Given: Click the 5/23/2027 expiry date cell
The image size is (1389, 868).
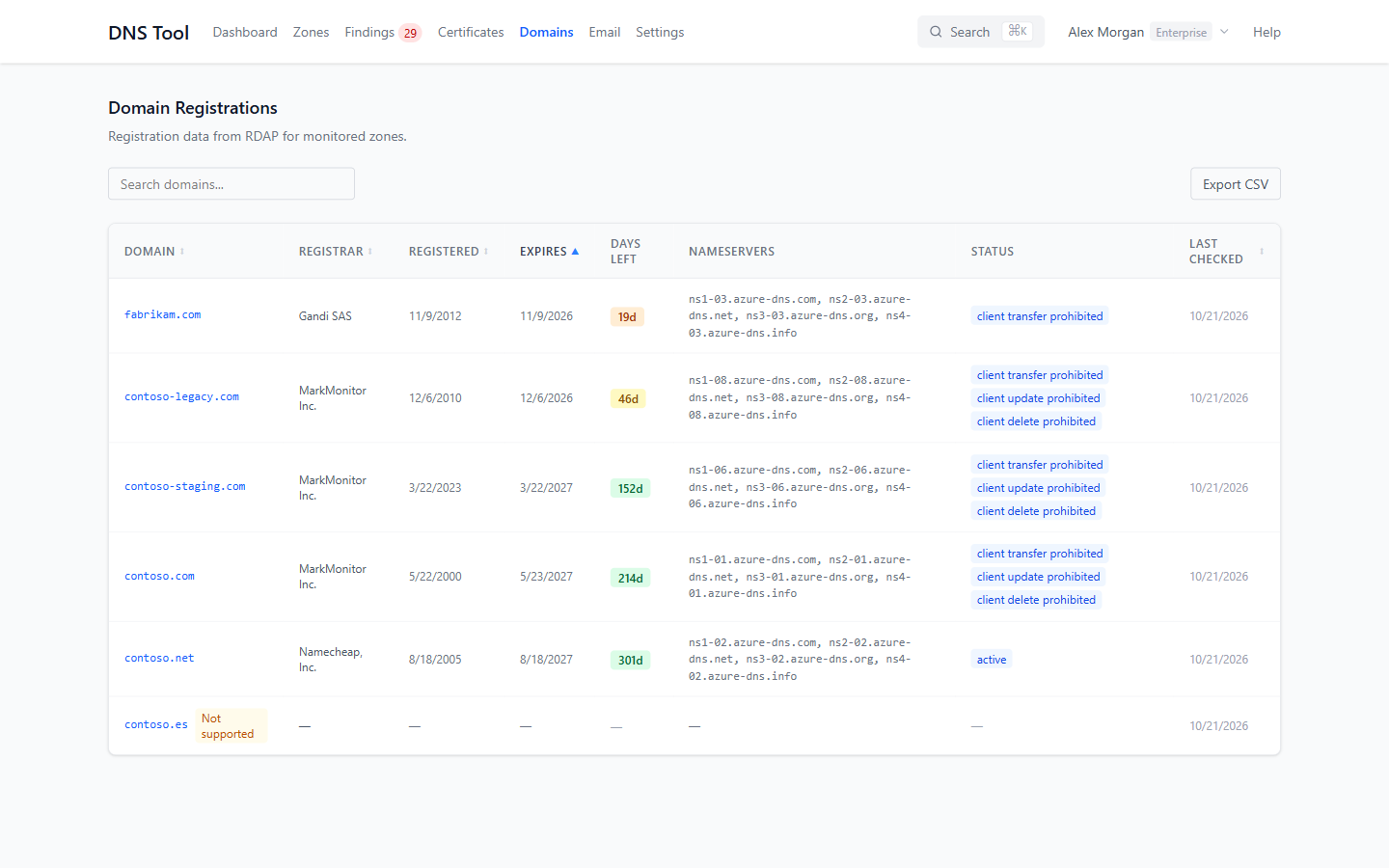Looking at the screenshot, I should 546,577.
